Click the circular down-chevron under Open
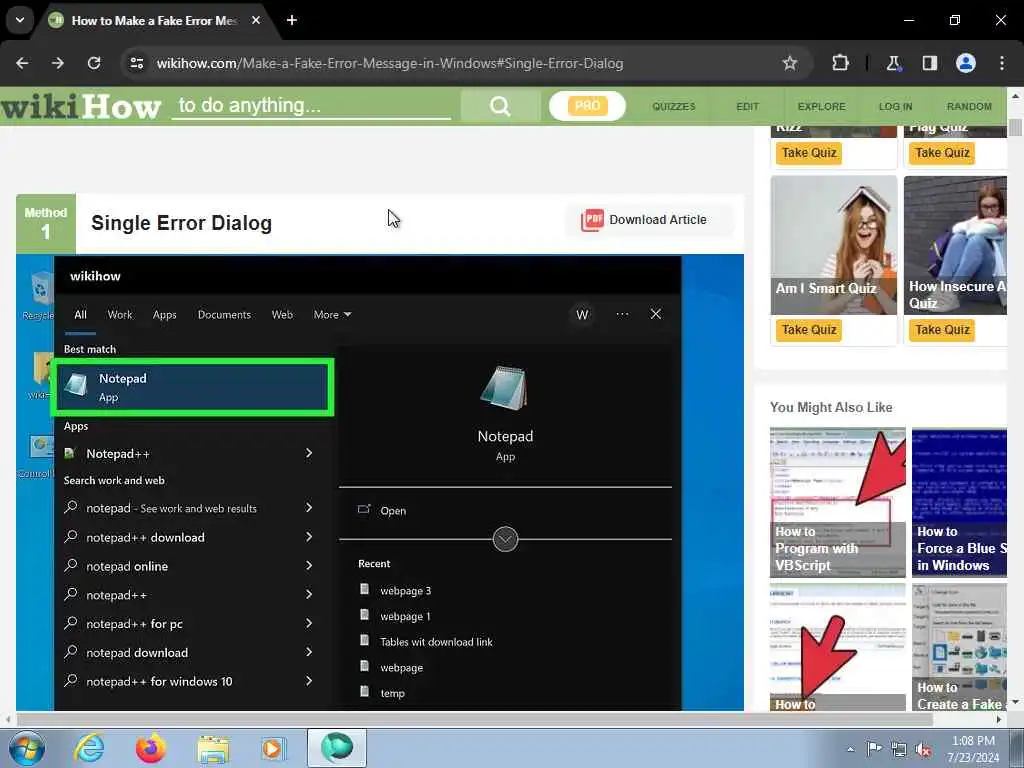The width and height of the screenshot is (1024, 768). [x=505, y=539]
